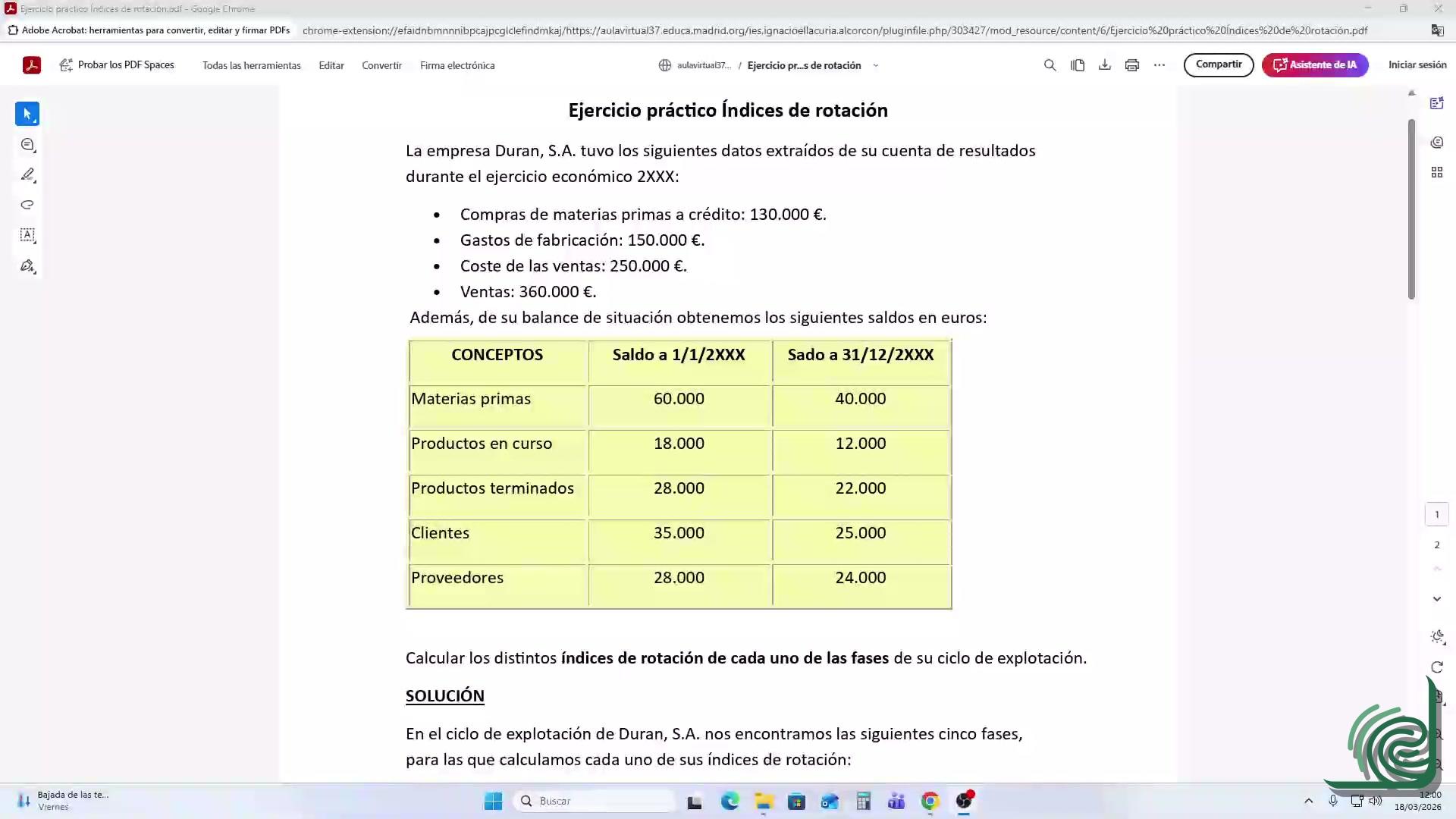Open the Adobe Acrobat home logo
The image size is (1456, 819).
[x=32, y=65]
